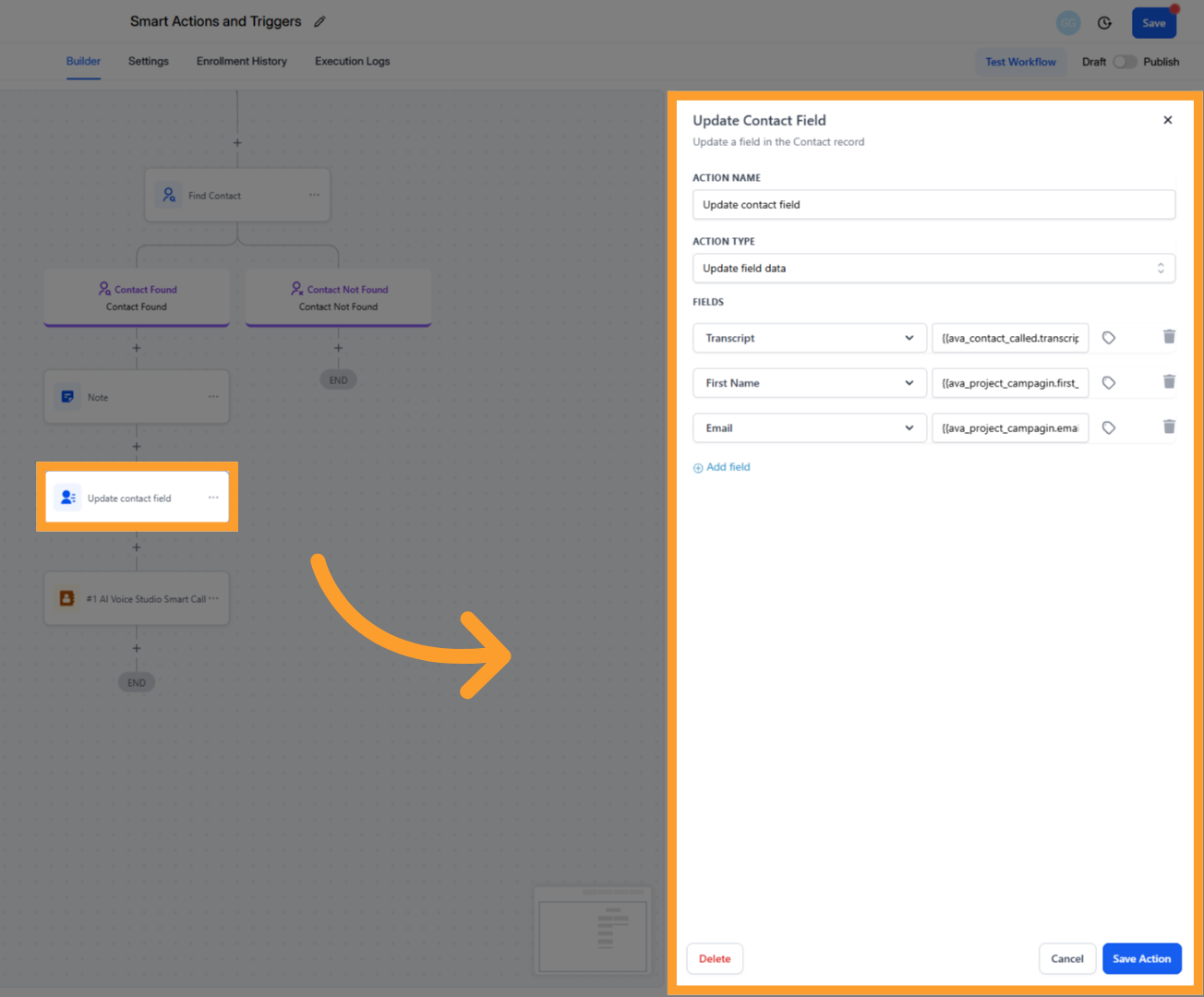Open Find Contact node options menu
The height and width of the screenshot is (997, 1204).
(x=314, y=195)
